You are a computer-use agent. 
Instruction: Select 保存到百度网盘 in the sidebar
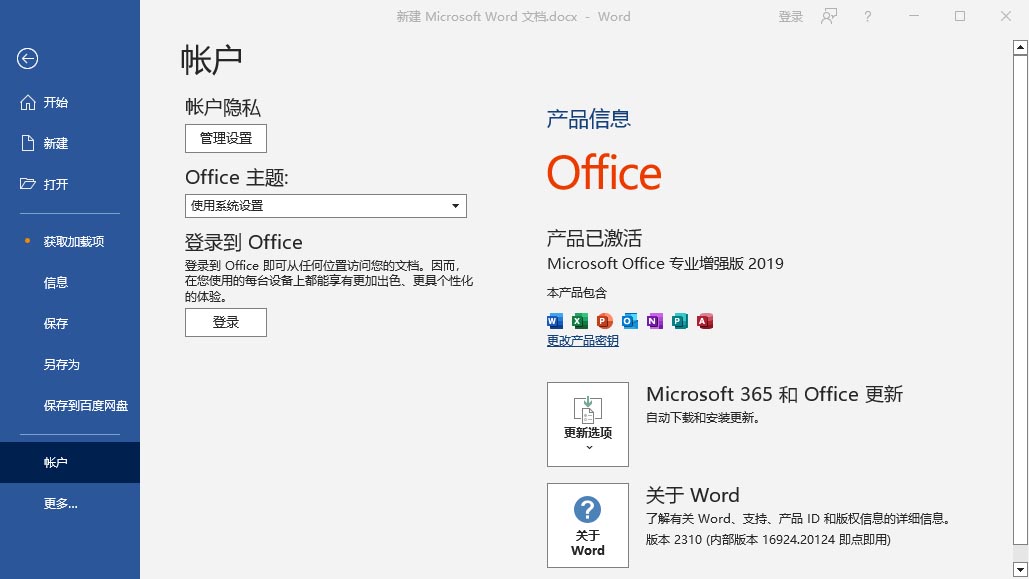[70, 406]
